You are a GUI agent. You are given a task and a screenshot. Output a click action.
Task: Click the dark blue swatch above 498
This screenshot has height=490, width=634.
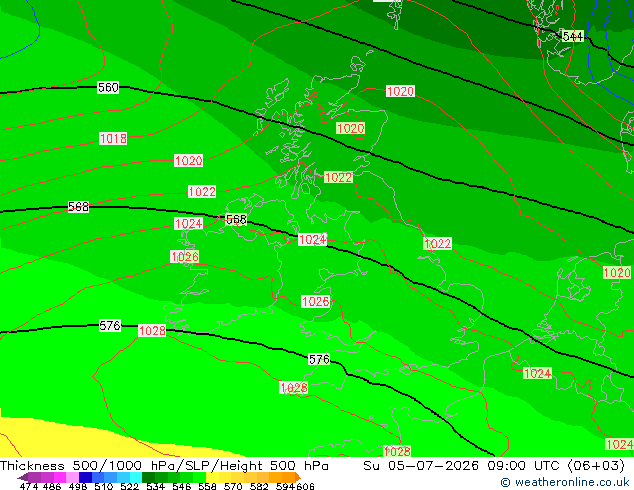tap(85, 477)
